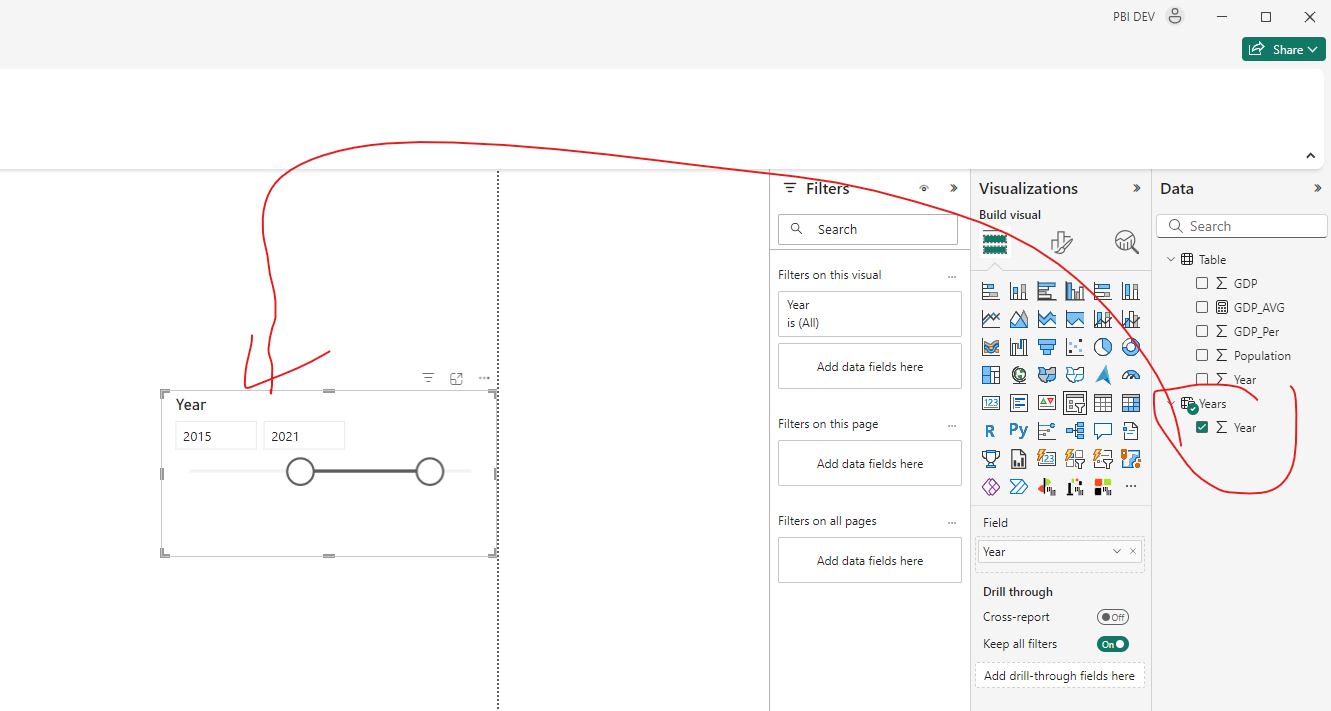Click the slicer start value box 2015

(216, 436)
